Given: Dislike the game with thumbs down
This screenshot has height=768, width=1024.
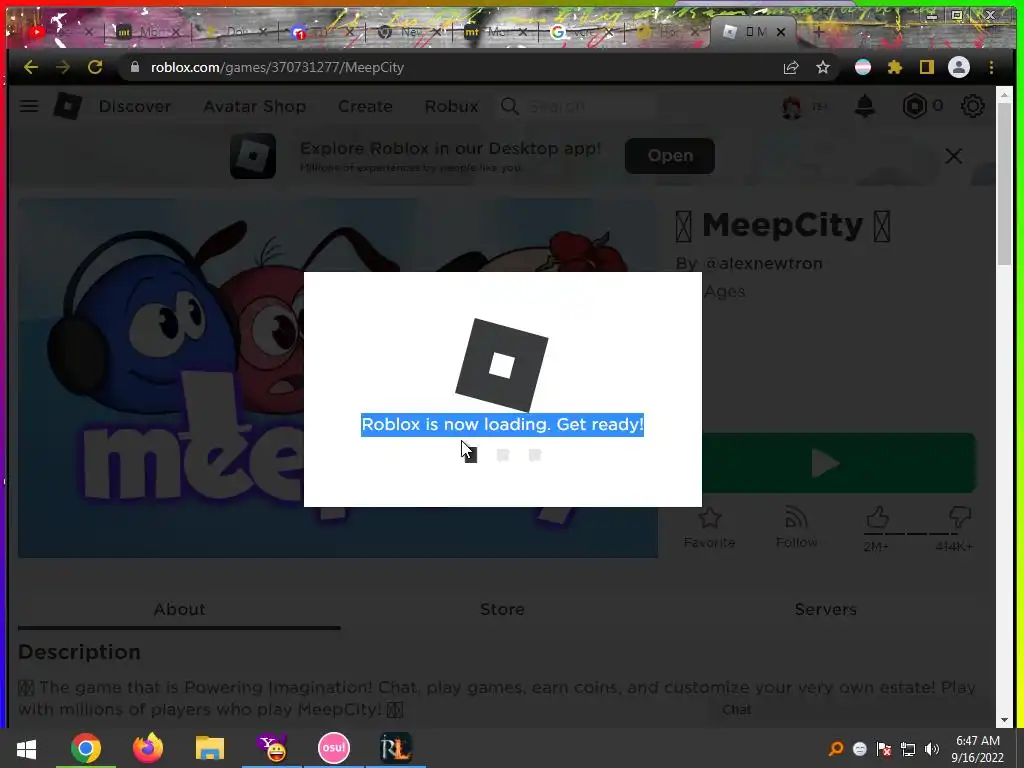Looking at the screenshot, I should click(959, 518).
